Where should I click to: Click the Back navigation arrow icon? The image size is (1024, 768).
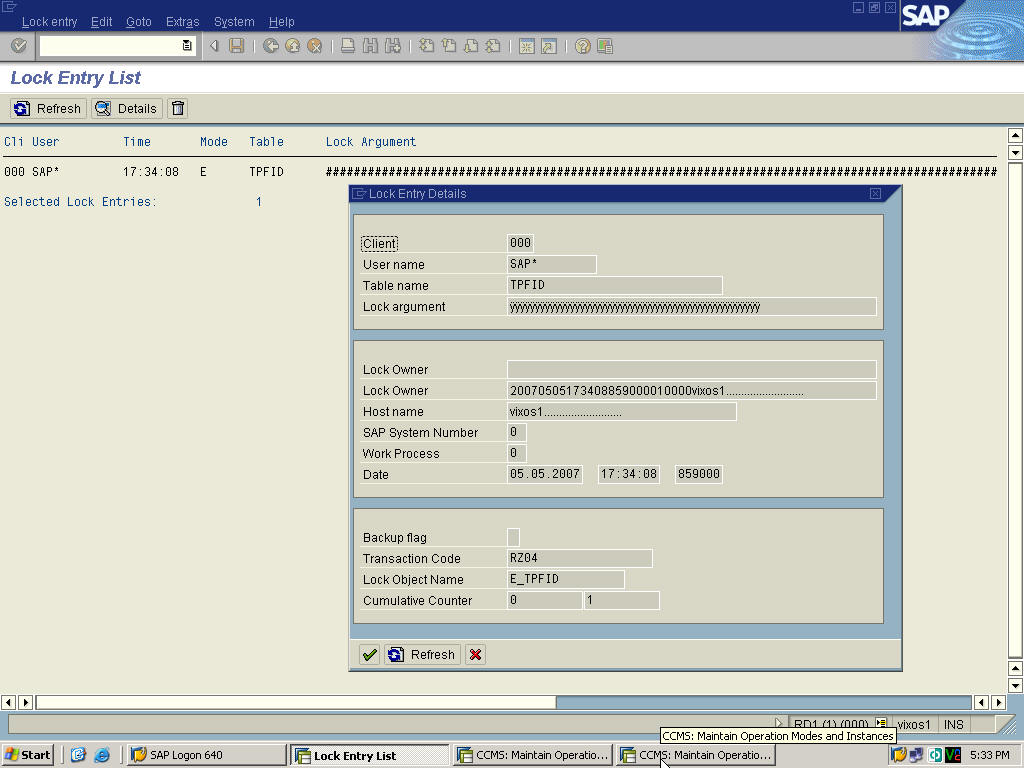[269, 45]
